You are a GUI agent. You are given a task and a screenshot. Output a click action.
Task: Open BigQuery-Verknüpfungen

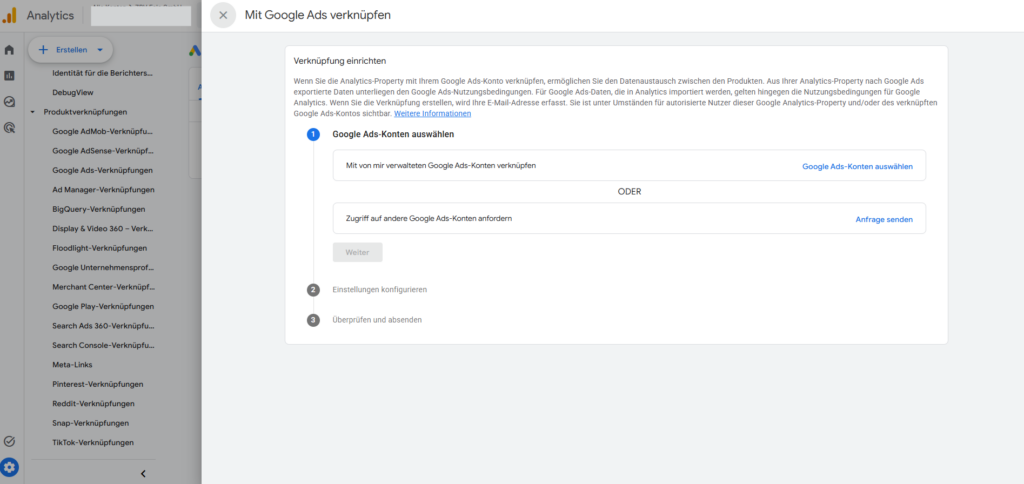pos(99,210)
